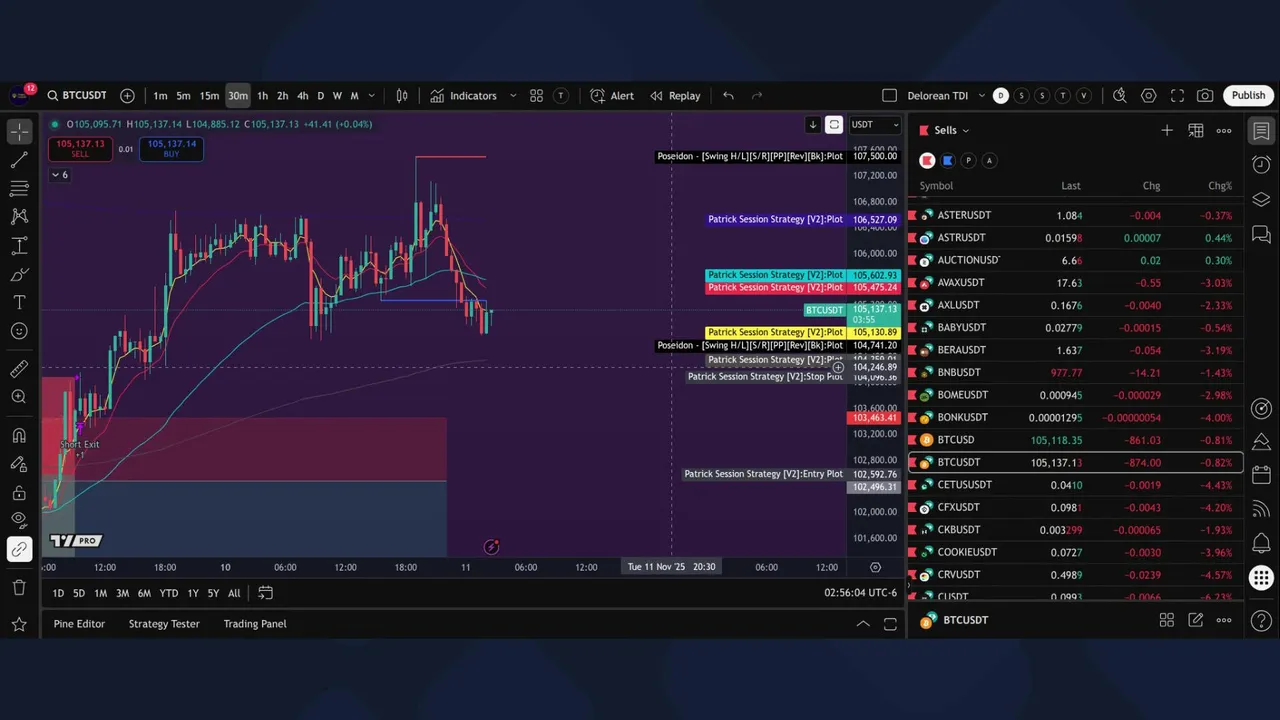Viewport: 1280px width, 720px height.
Task: Open the patterns tool in left toolbar
Action: click(x=19, y=216)
